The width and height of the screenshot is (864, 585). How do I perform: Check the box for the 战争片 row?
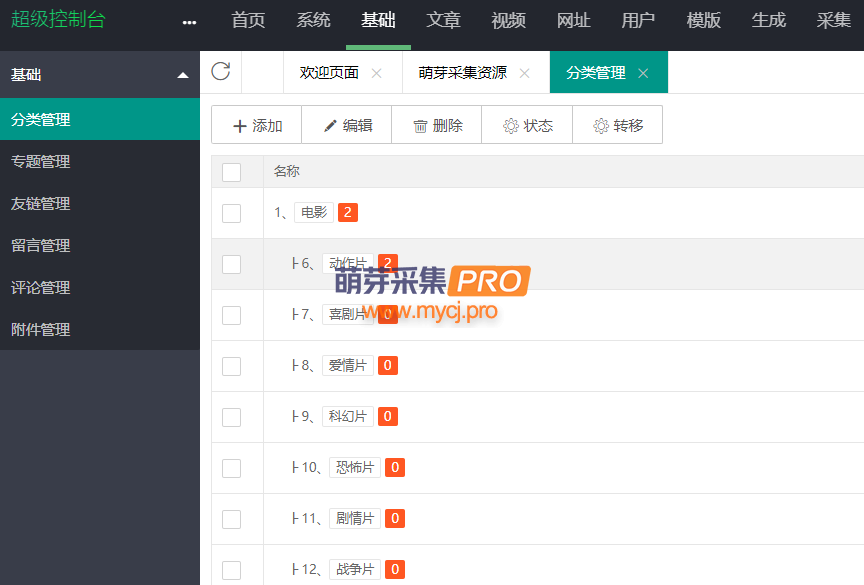click(x=231, y=570)
